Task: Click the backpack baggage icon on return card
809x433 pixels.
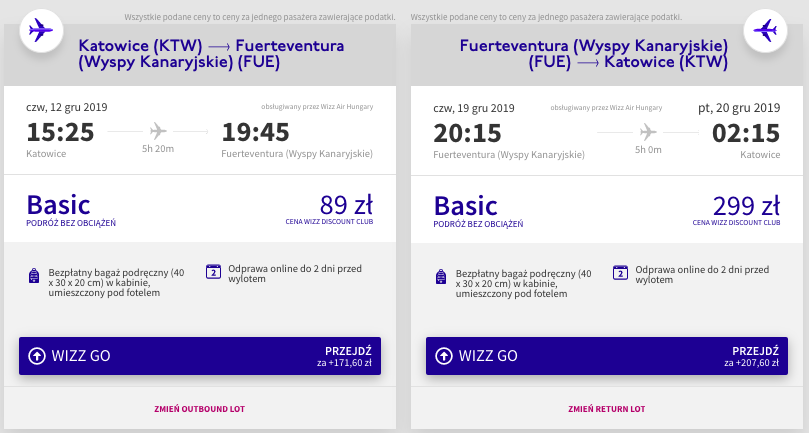Action: coord(441,277)
